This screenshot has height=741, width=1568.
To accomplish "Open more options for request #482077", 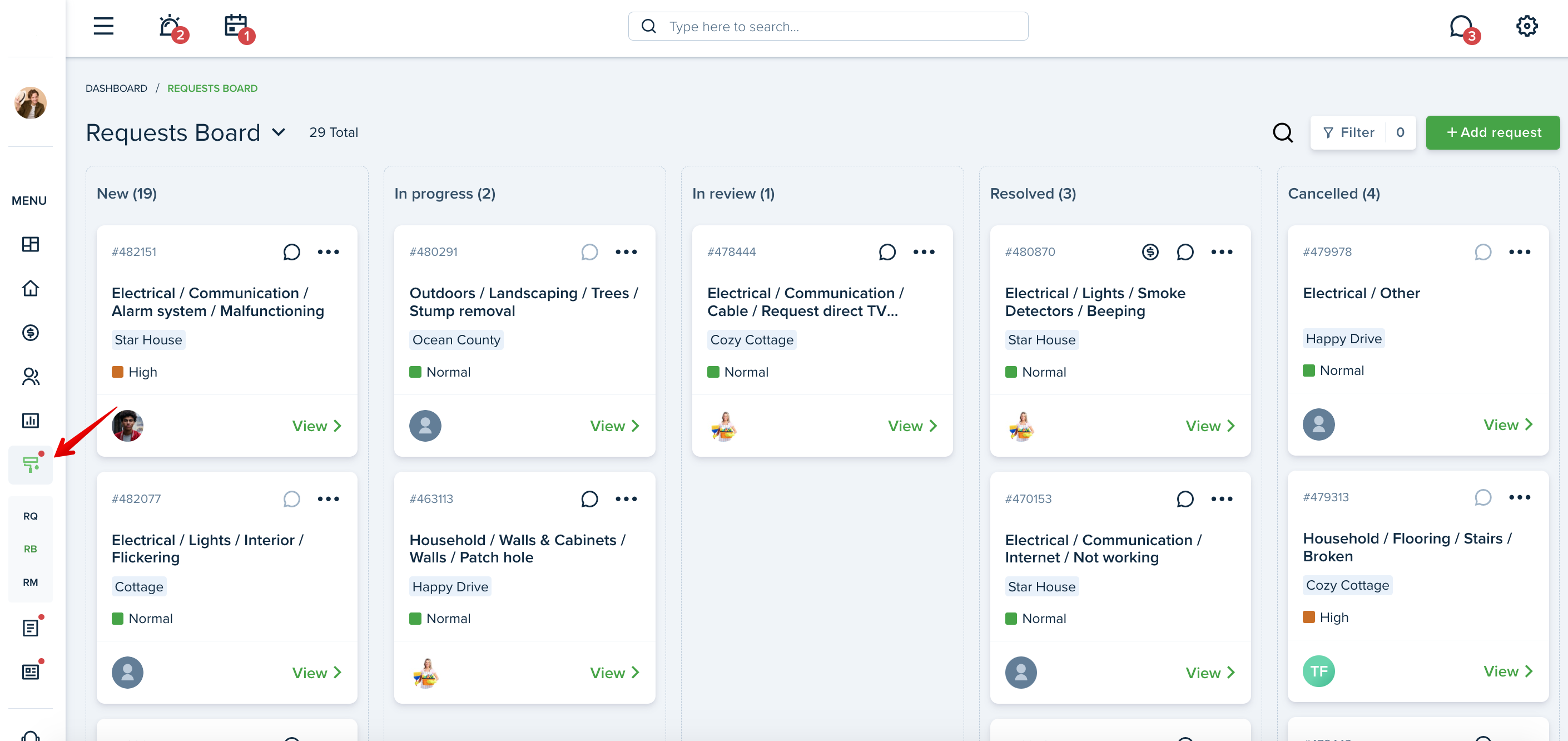I will pos(328,498).
